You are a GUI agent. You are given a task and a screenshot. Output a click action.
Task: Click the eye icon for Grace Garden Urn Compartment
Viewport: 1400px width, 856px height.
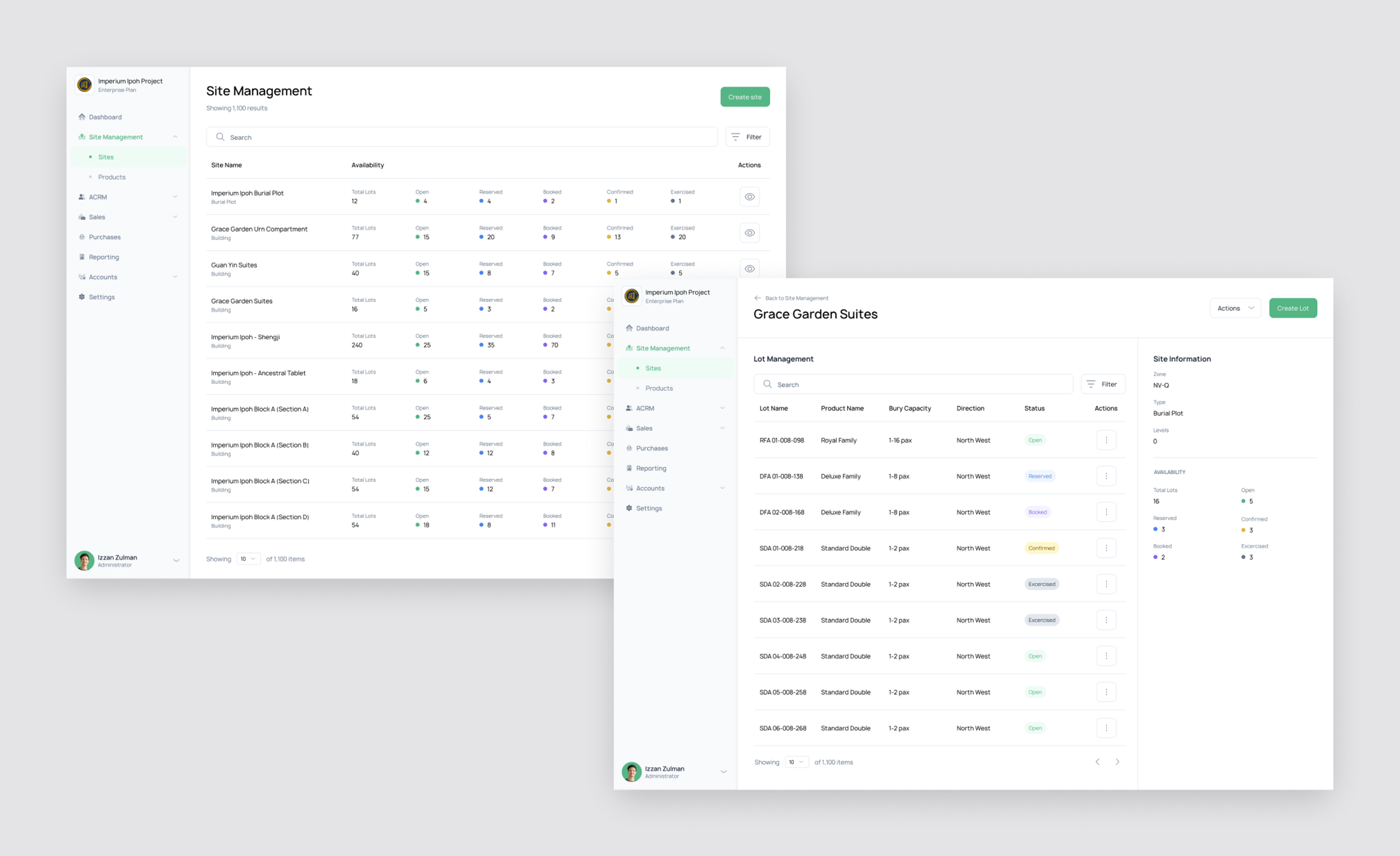tap(750, 232)
